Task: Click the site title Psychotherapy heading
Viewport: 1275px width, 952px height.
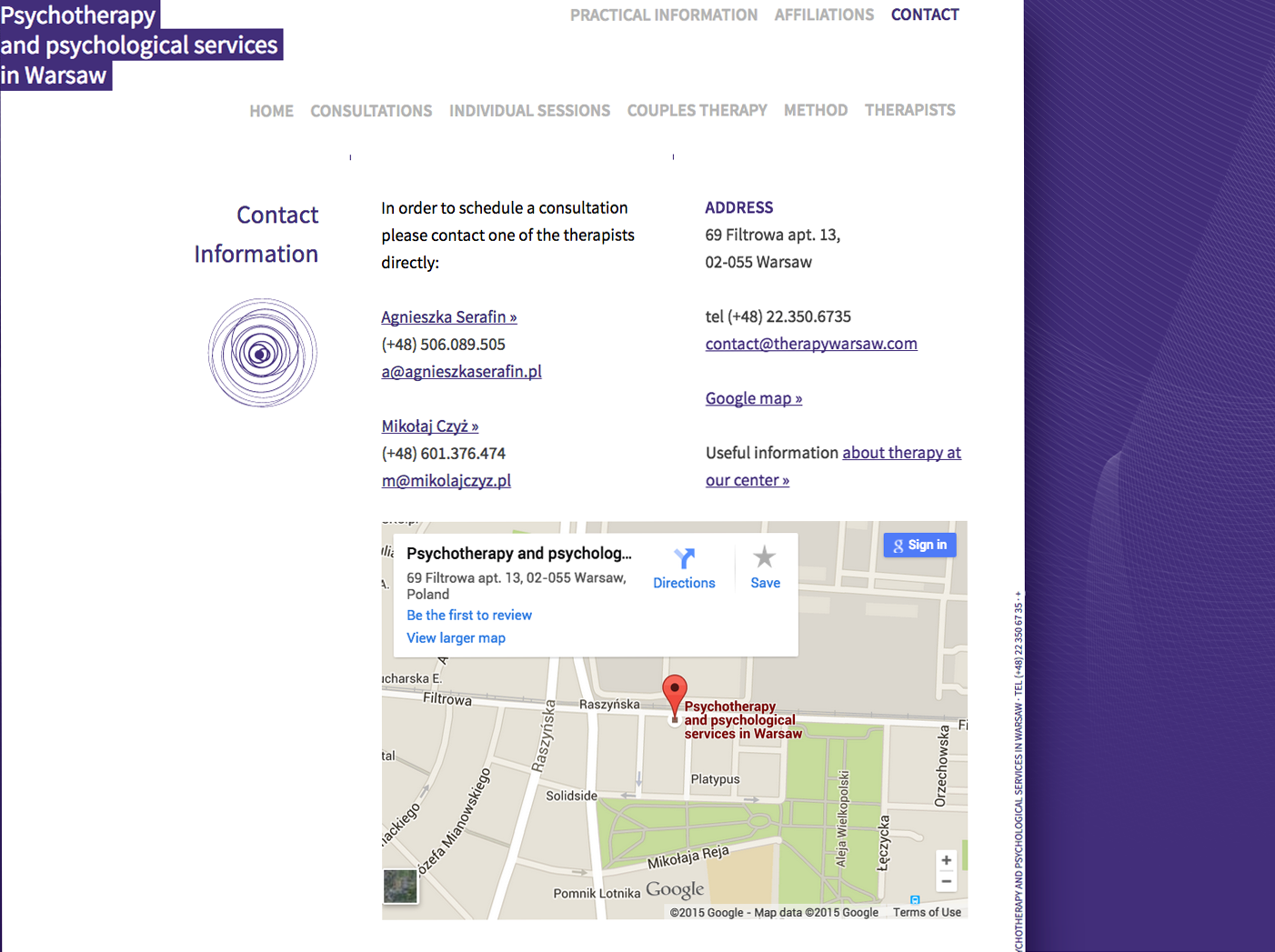Action: tap(79, 15)
